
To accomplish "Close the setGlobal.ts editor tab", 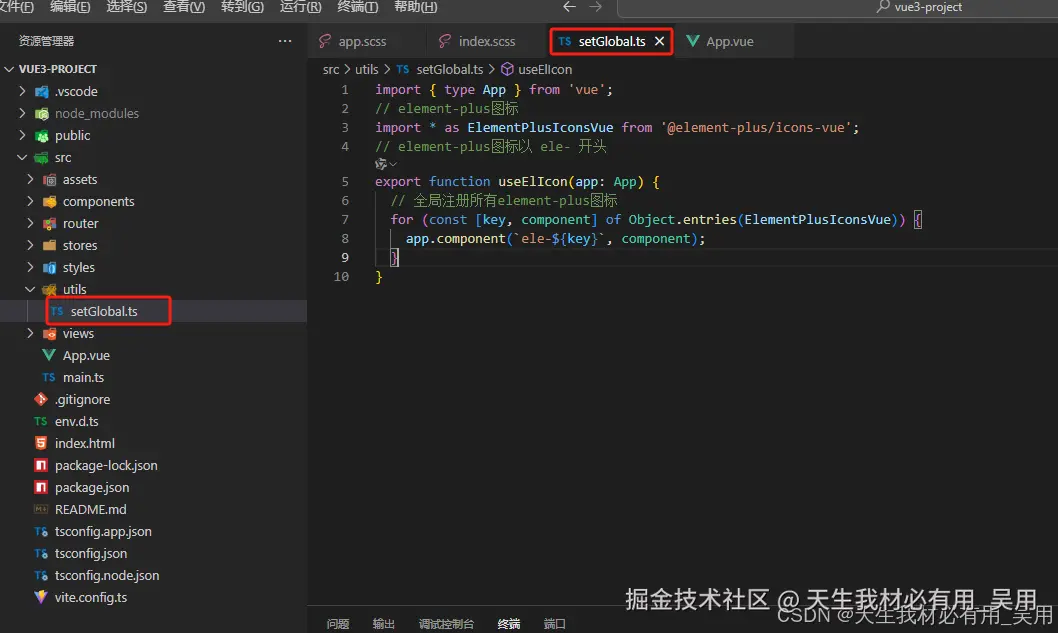I will pos(658,41).
